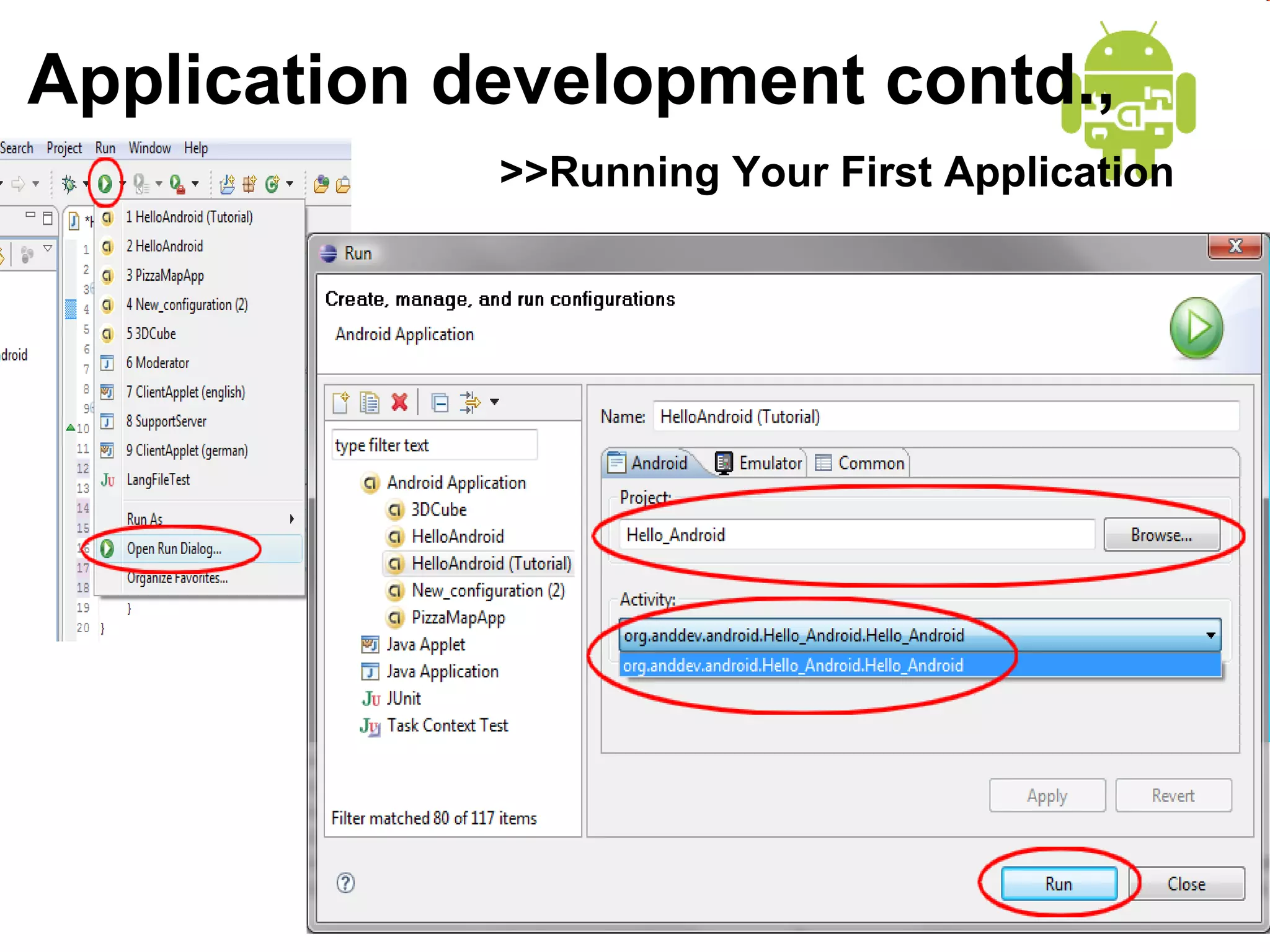Select PizzaMapApp configuration in tree
The height and width of the screenshot is (952, 1270).
click(458, 617)
